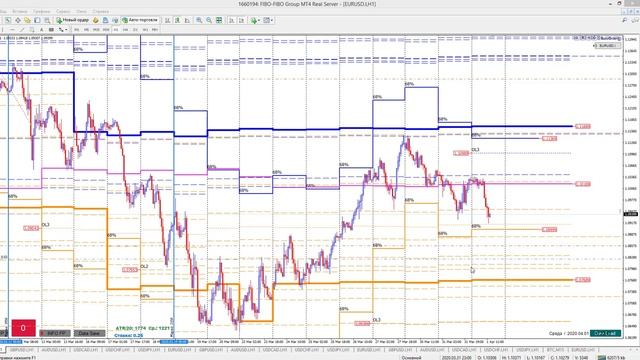This screenshot has width=640, height=360.
Task: Open the Справка menu
Action: (100, 11)
